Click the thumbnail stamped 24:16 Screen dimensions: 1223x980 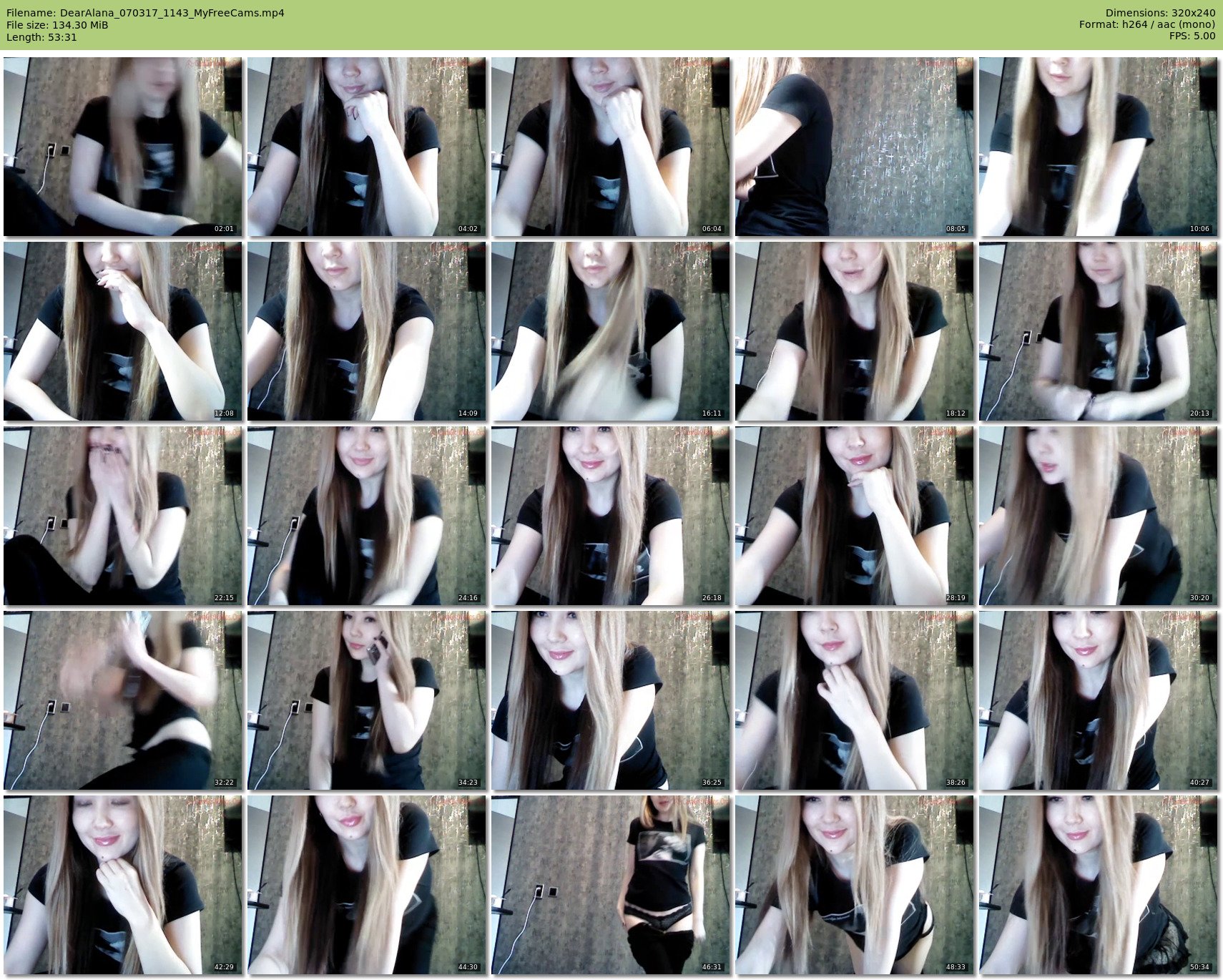point(367,516)
